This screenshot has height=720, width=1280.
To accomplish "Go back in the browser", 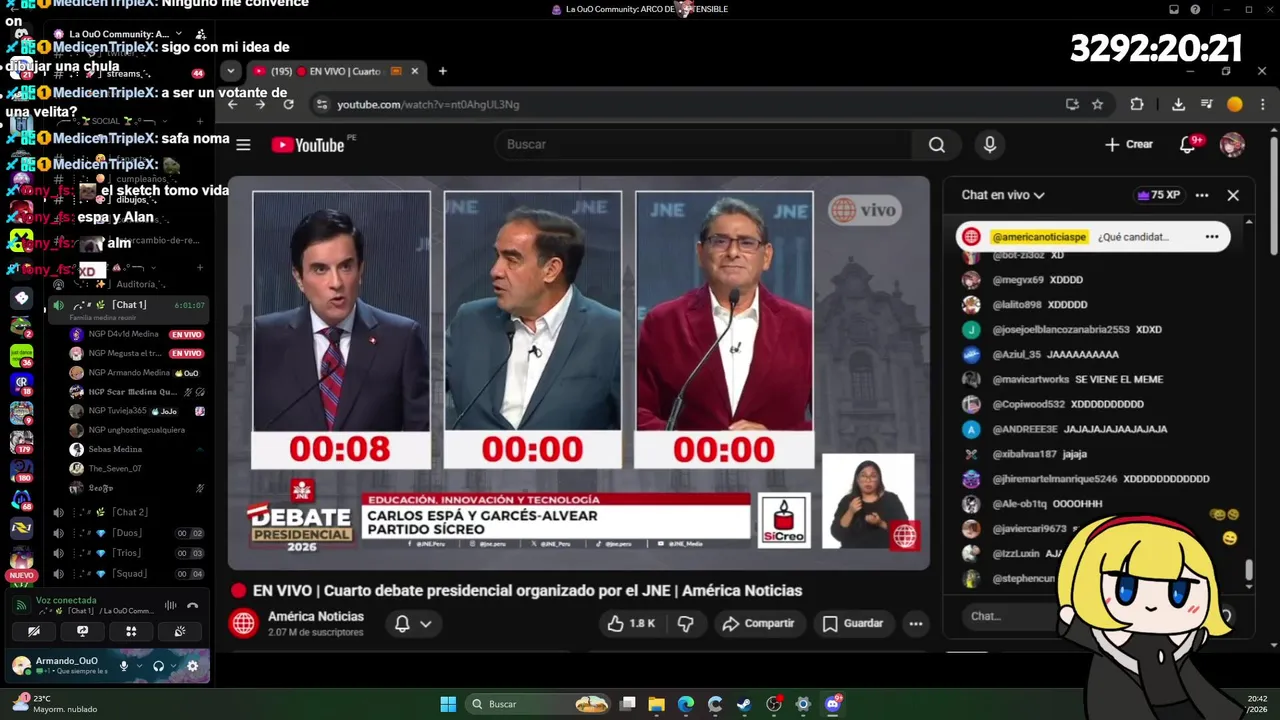I will 232,104.
